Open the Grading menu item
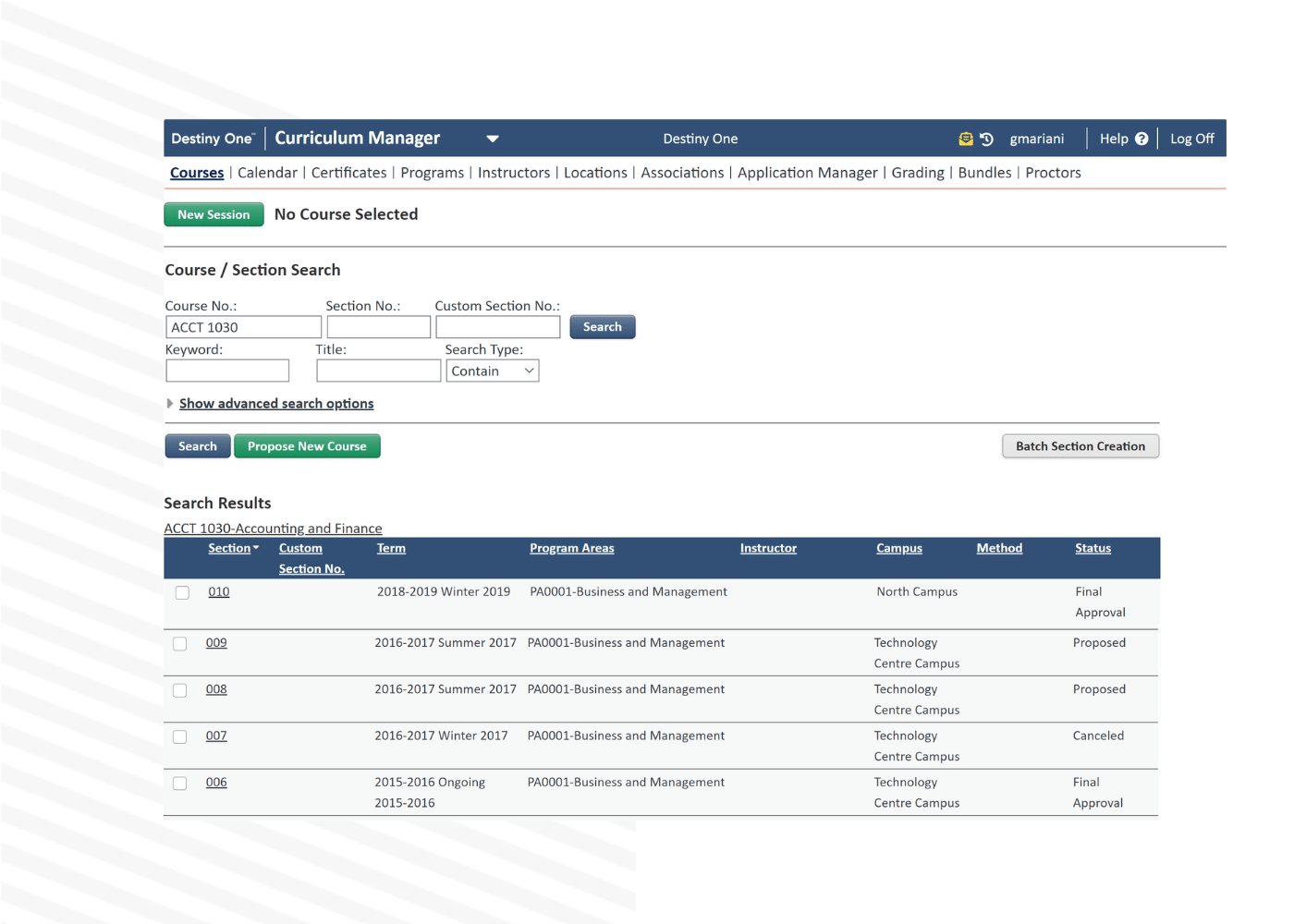 click(918, 173)
